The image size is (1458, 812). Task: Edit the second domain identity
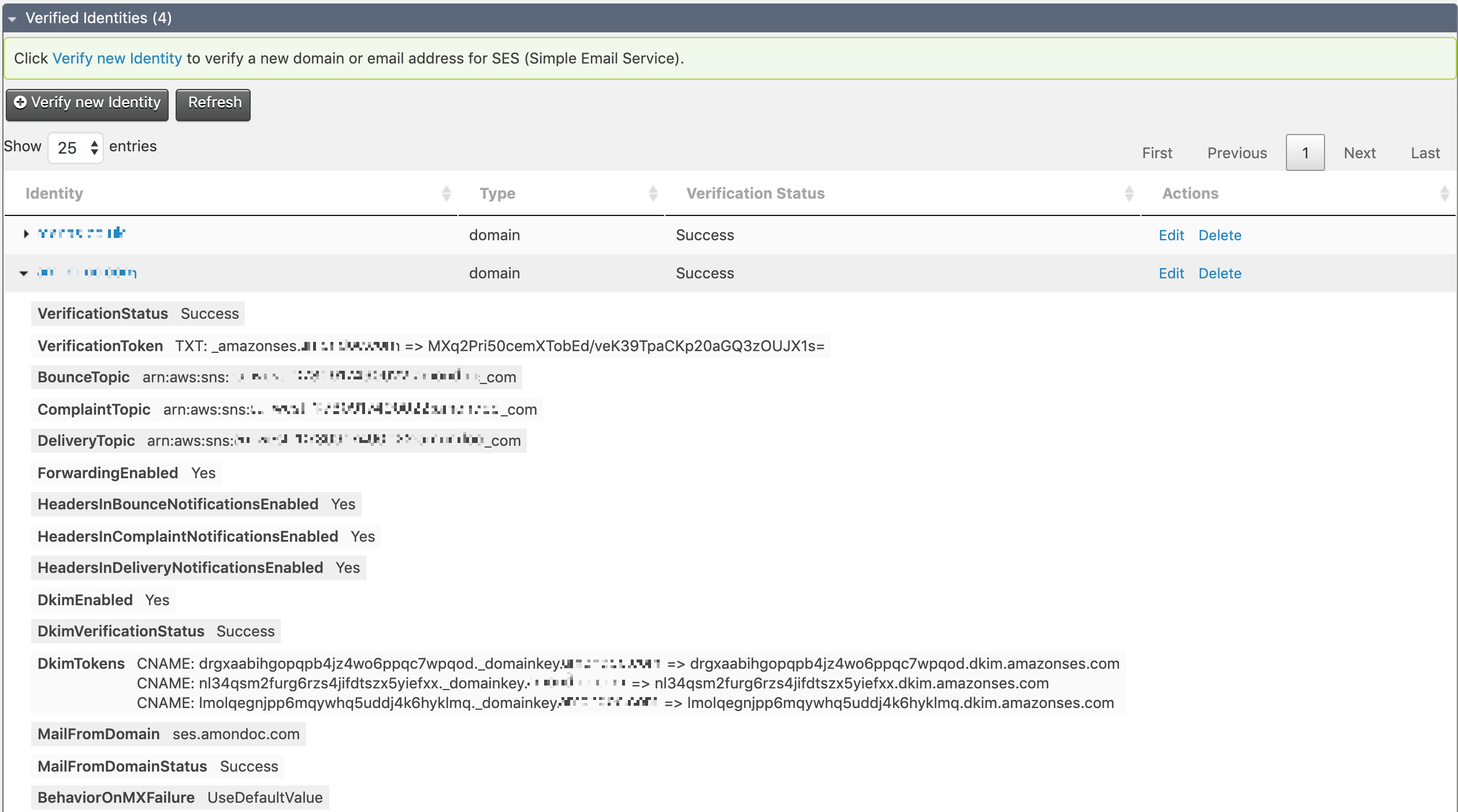point(1171,273)
